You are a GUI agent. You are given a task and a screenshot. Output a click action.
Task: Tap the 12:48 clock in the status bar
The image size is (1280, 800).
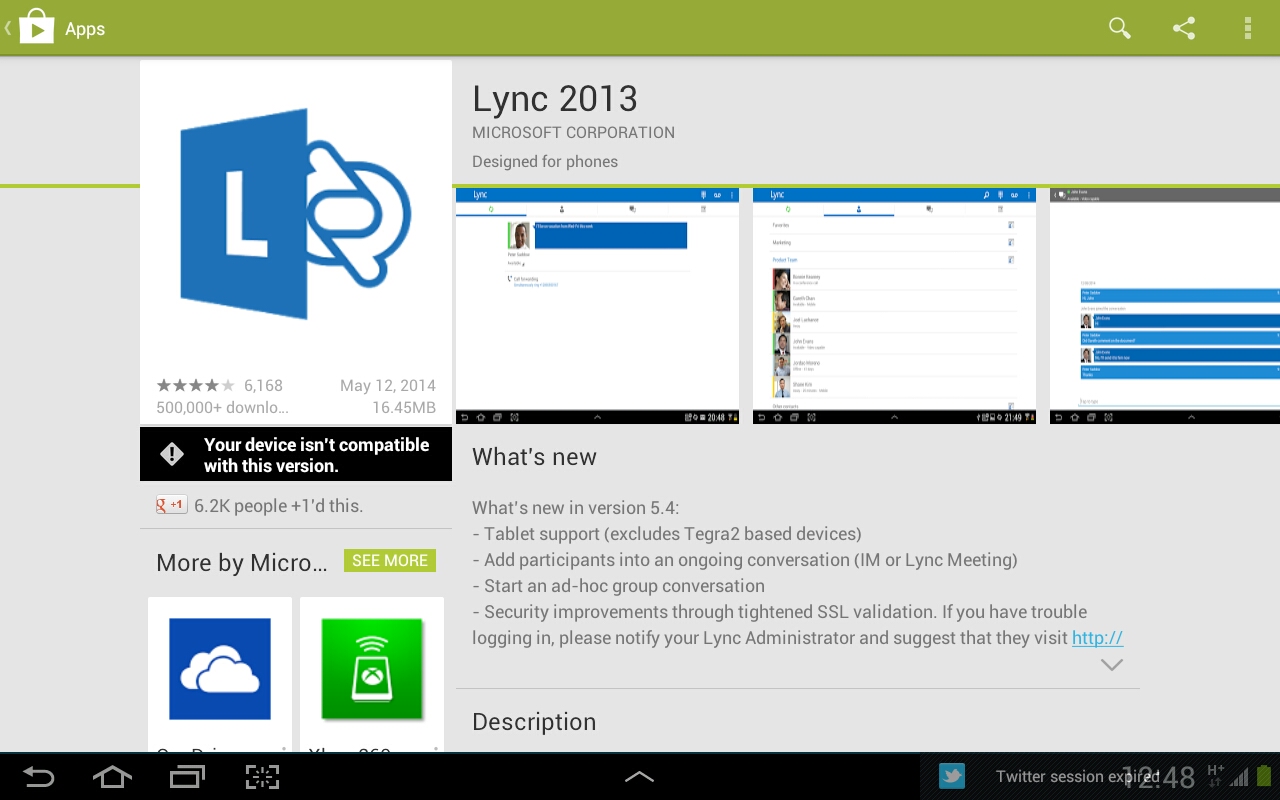click(x=1158, y=777)
